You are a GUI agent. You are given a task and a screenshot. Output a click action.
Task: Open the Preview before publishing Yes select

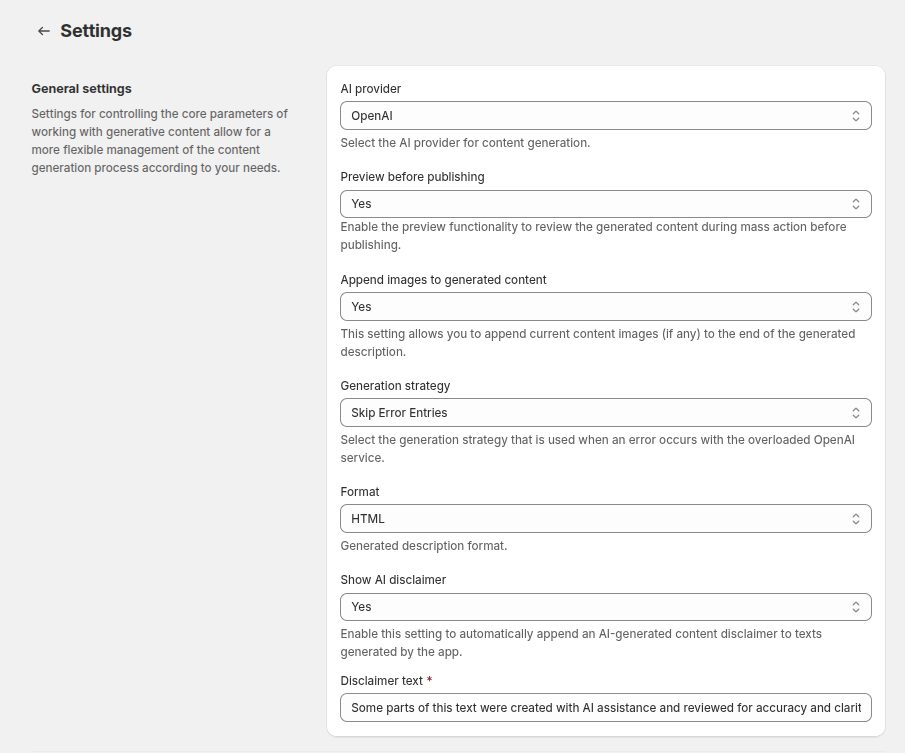(605, 204)
